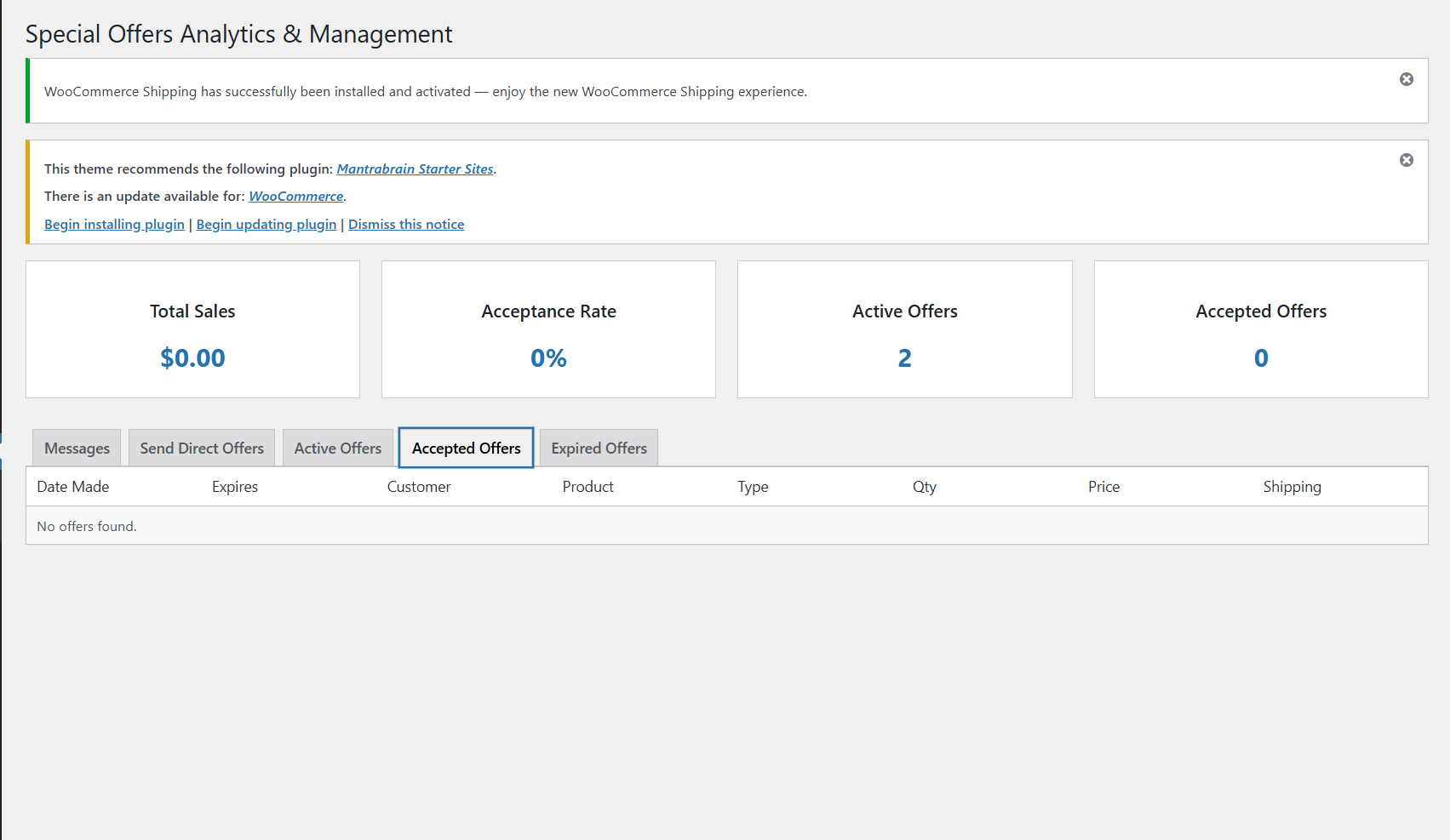Click the Total Sales stat card
Viewport: 1450px width, 840px height.
tap(192, 329)
